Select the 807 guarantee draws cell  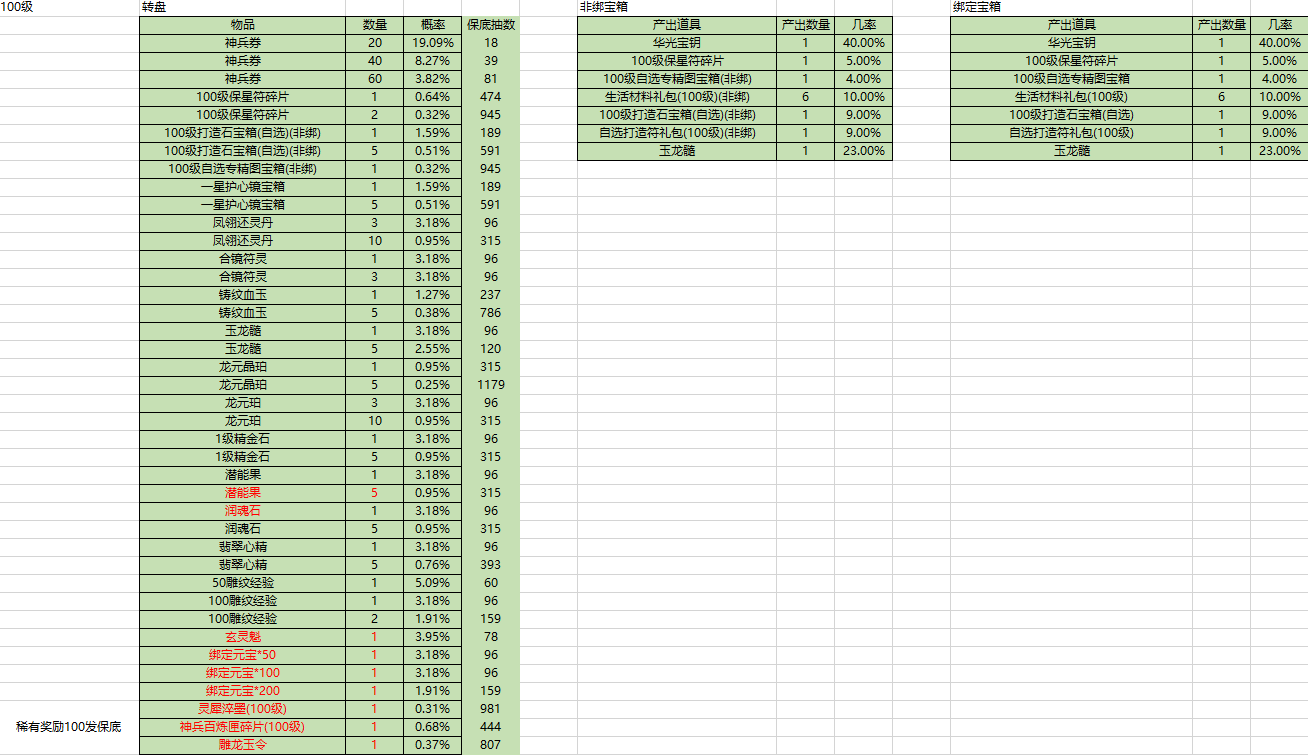click(490, 745)
